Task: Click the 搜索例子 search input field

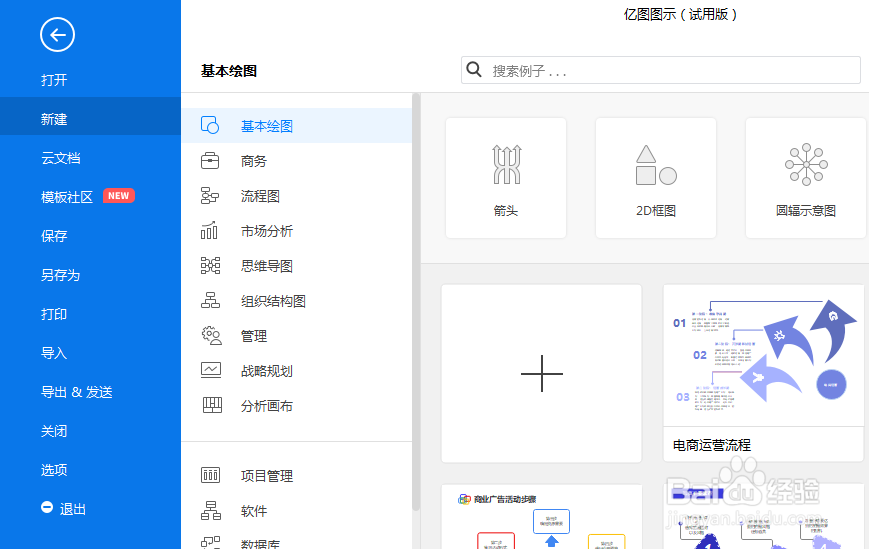Action: pos(661,70)
